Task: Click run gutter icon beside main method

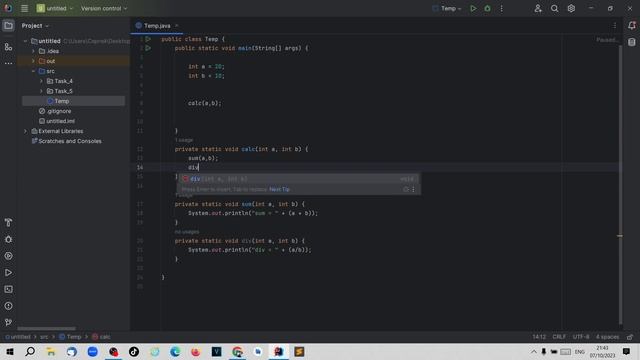Action: click(x=148, y=48)
